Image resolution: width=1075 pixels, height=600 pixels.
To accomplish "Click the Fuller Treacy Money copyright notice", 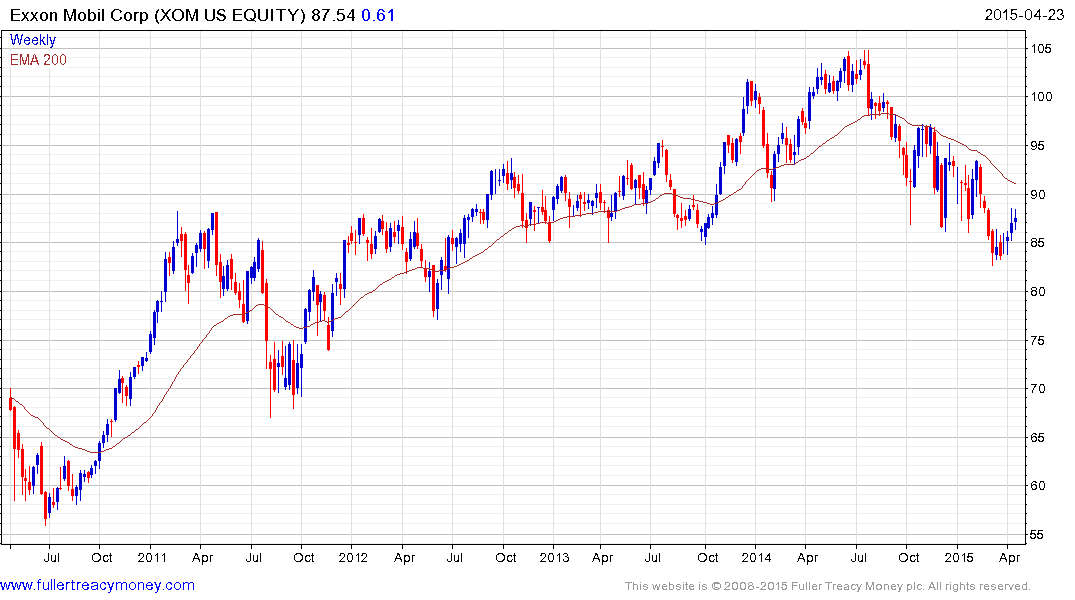I will tap(828, 586).
